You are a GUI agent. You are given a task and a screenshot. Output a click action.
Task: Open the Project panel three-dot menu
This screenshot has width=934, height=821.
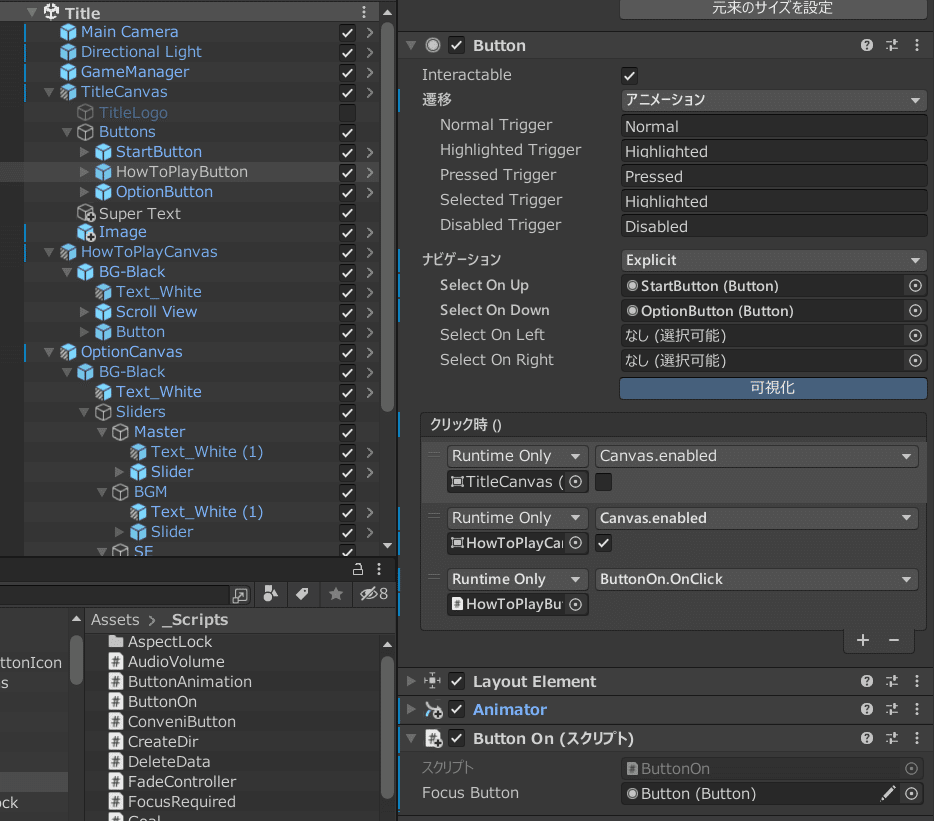379,569
